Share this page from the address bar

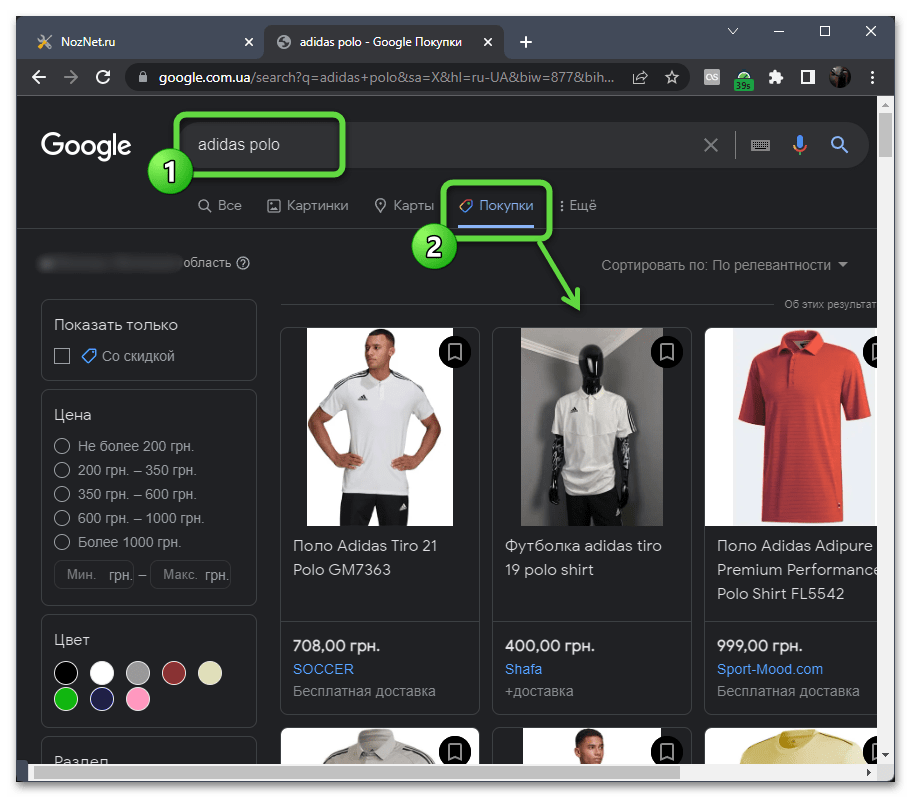[640, 77]
